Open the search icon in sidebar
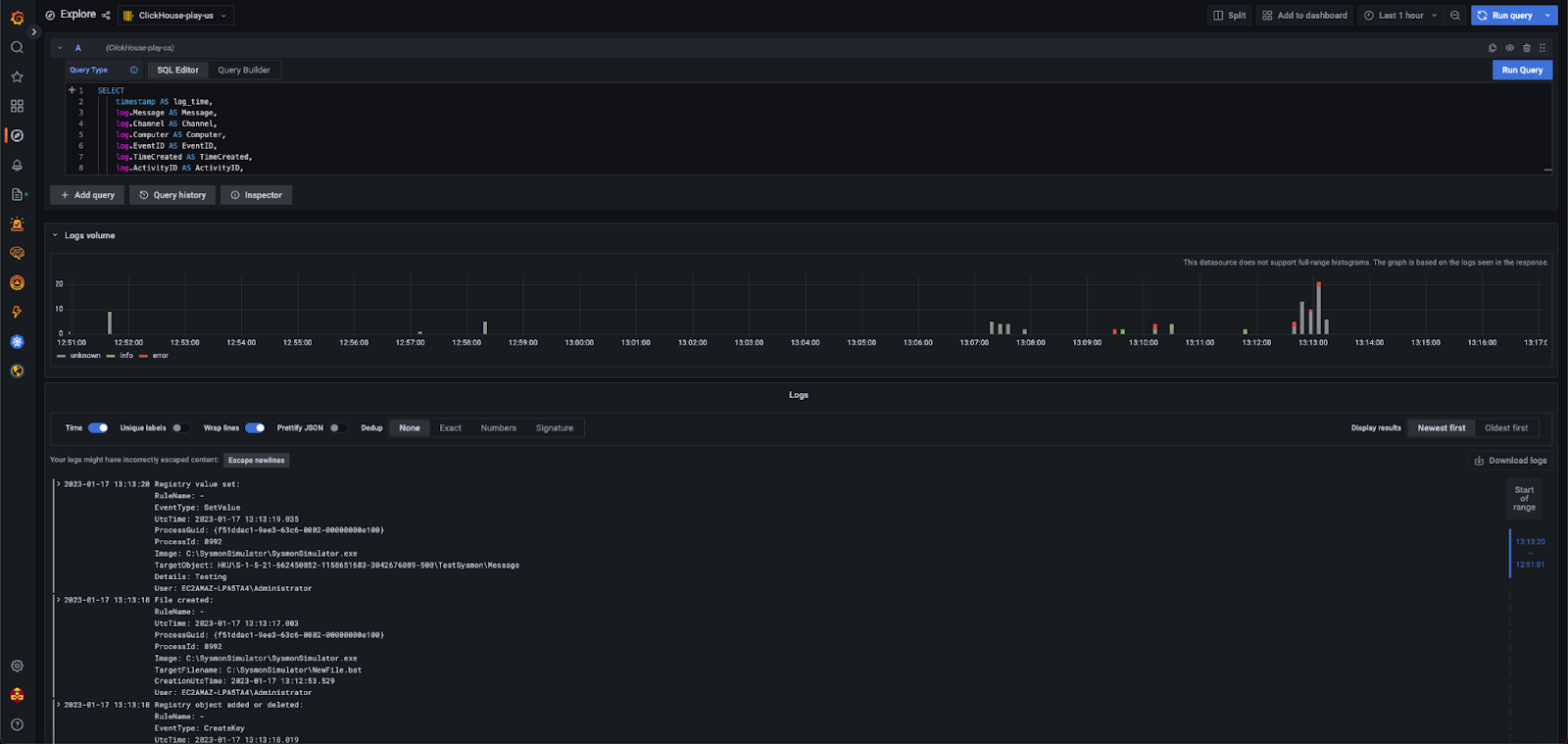The image size is (1568, 744). pos(17,47)
